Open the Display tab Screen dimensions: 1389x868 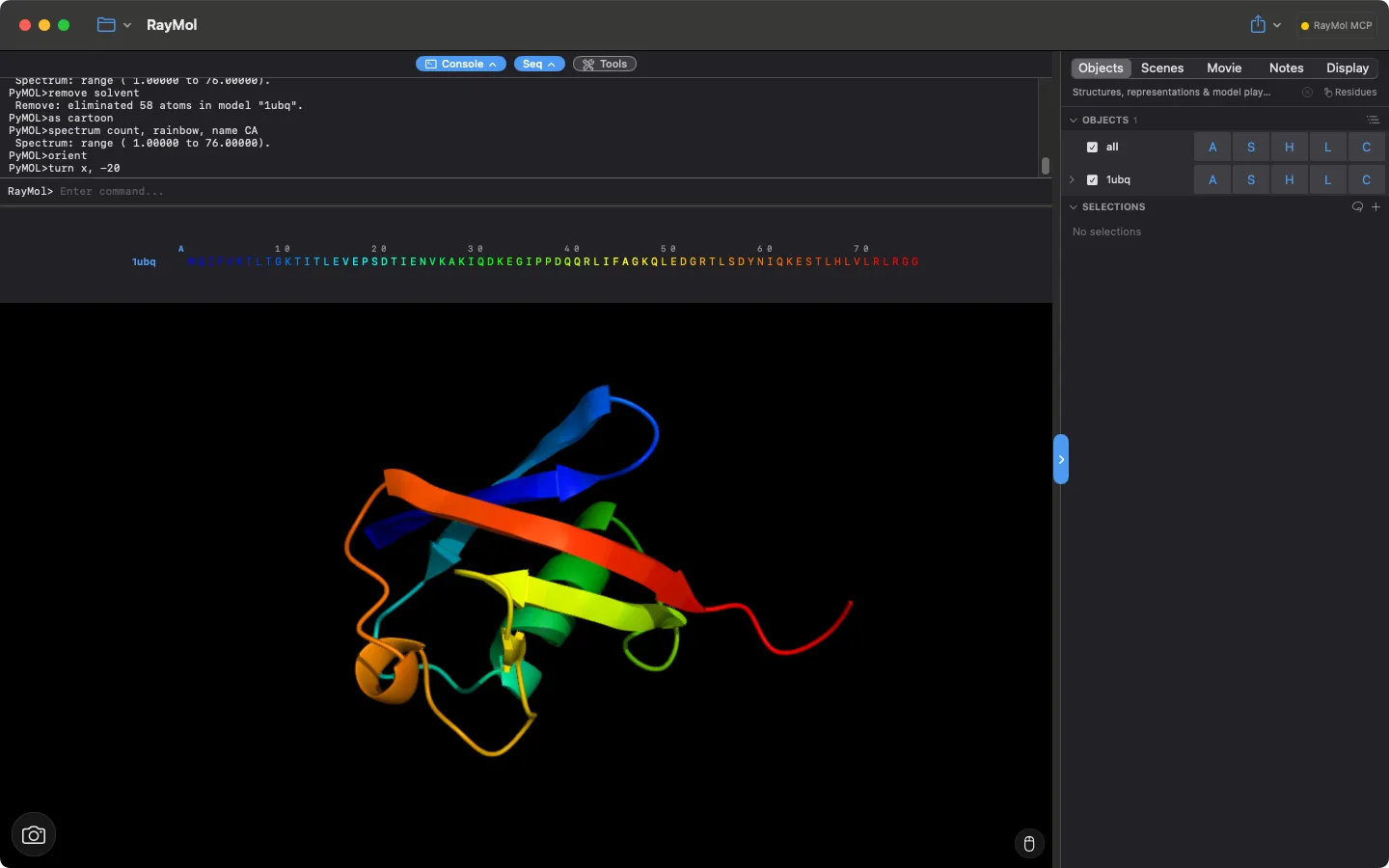click(1348, 68)
